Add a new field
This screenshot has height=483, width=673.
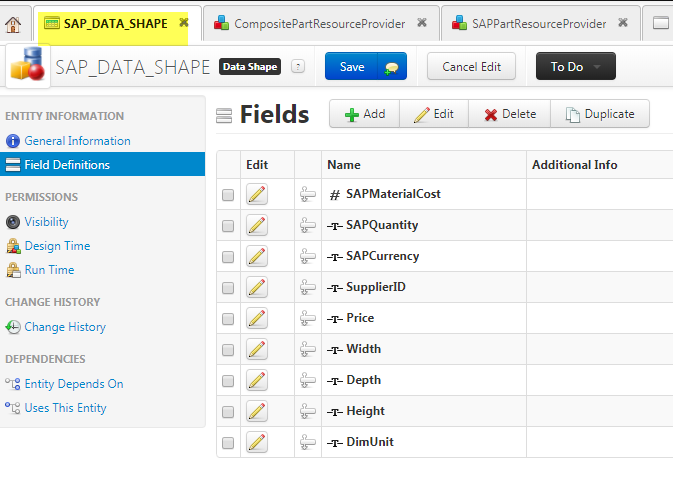[x=364, y=114]
